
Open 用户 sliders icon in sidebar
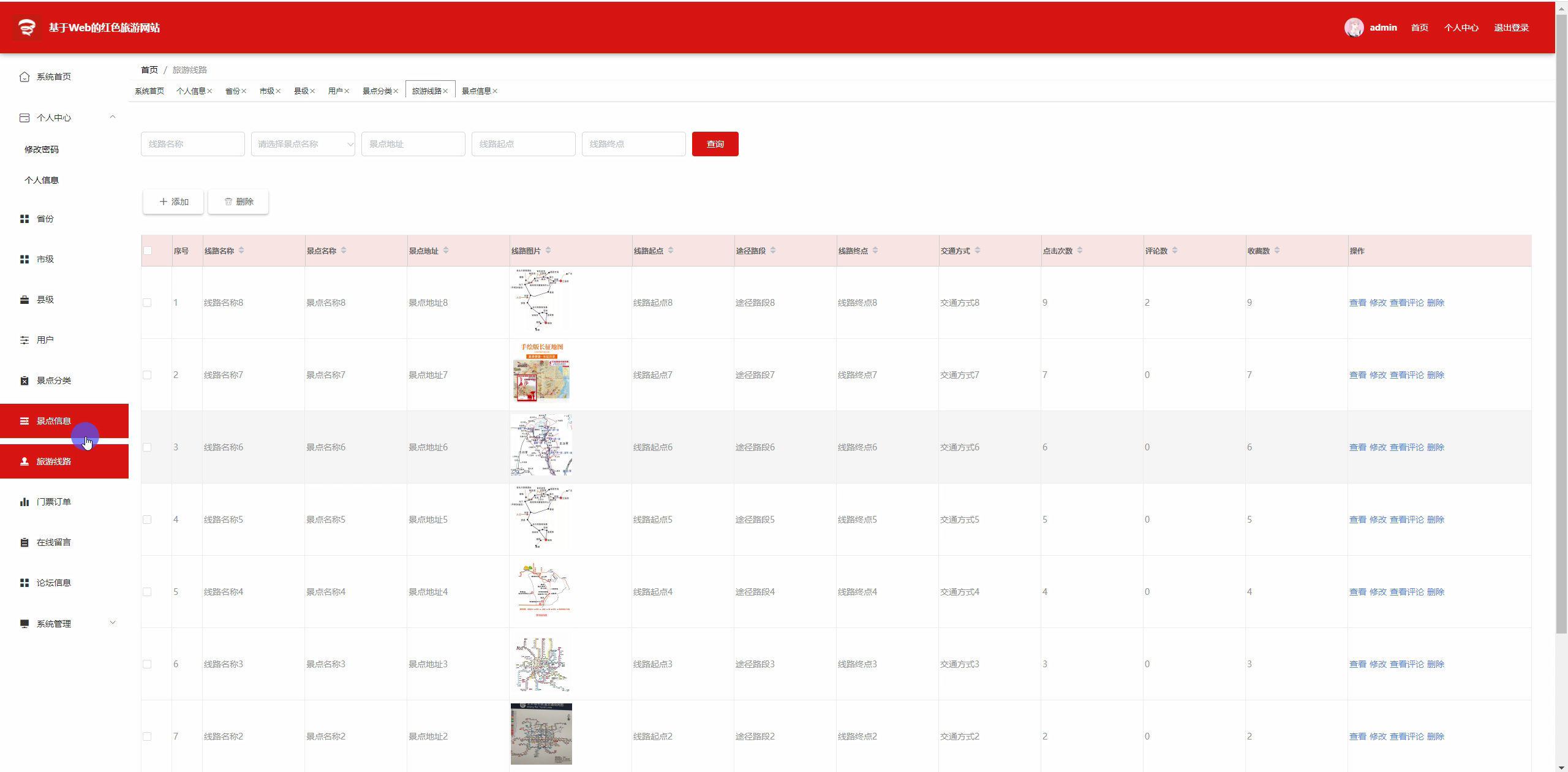tap(24, 340)
